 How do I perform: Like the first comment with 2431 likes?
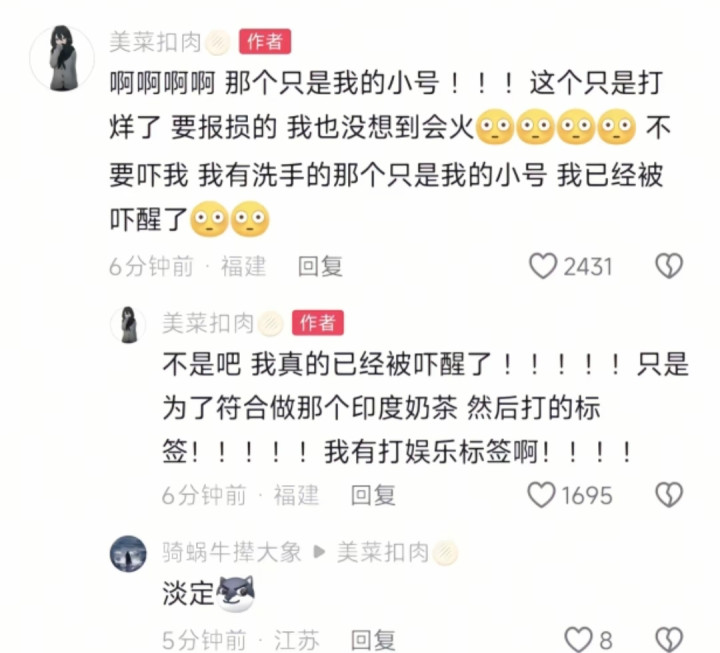[543, 266]
